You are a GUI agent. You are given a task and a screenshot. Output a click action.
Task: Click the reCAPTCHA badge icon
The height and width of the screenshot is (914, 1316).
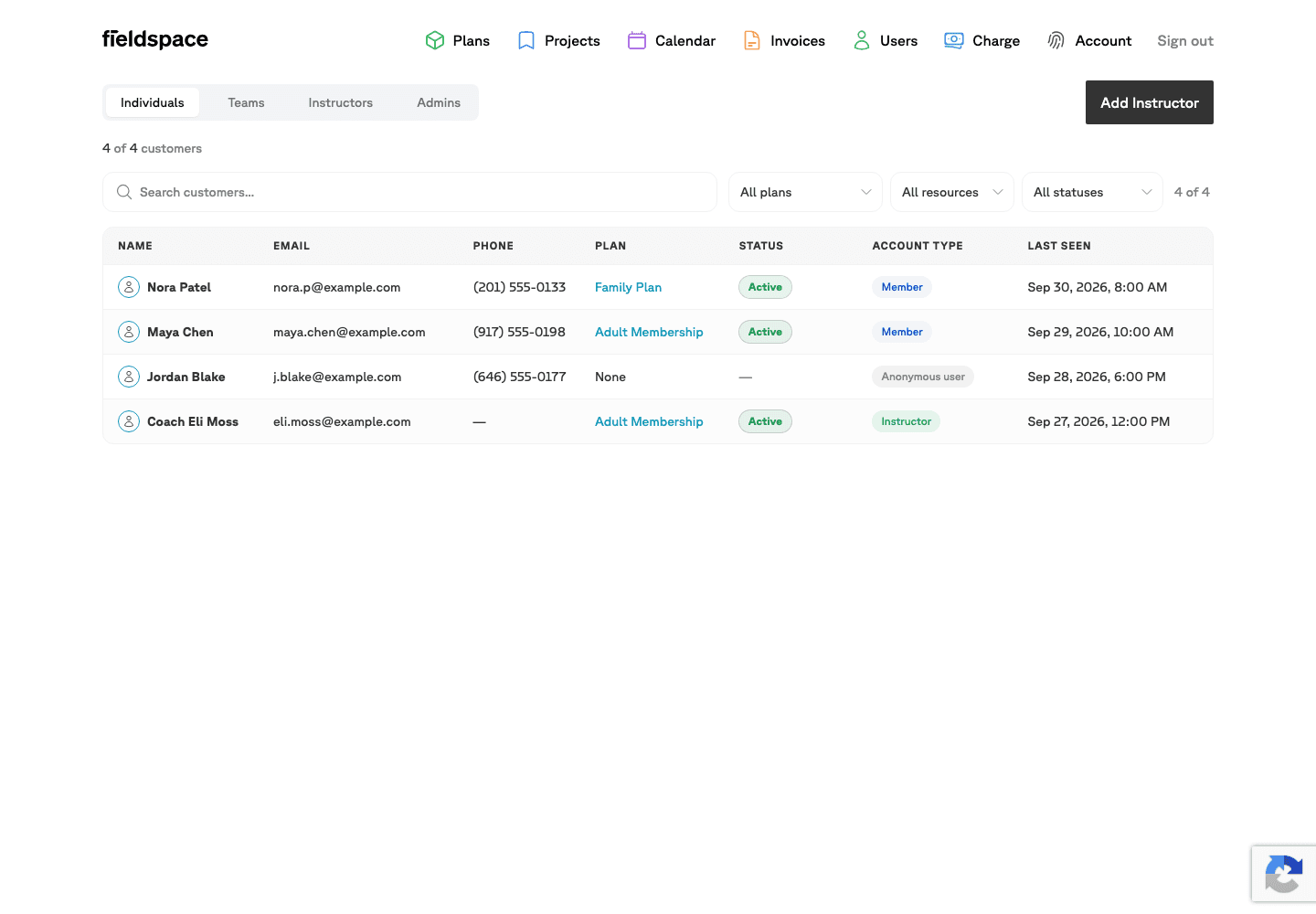1284,875
